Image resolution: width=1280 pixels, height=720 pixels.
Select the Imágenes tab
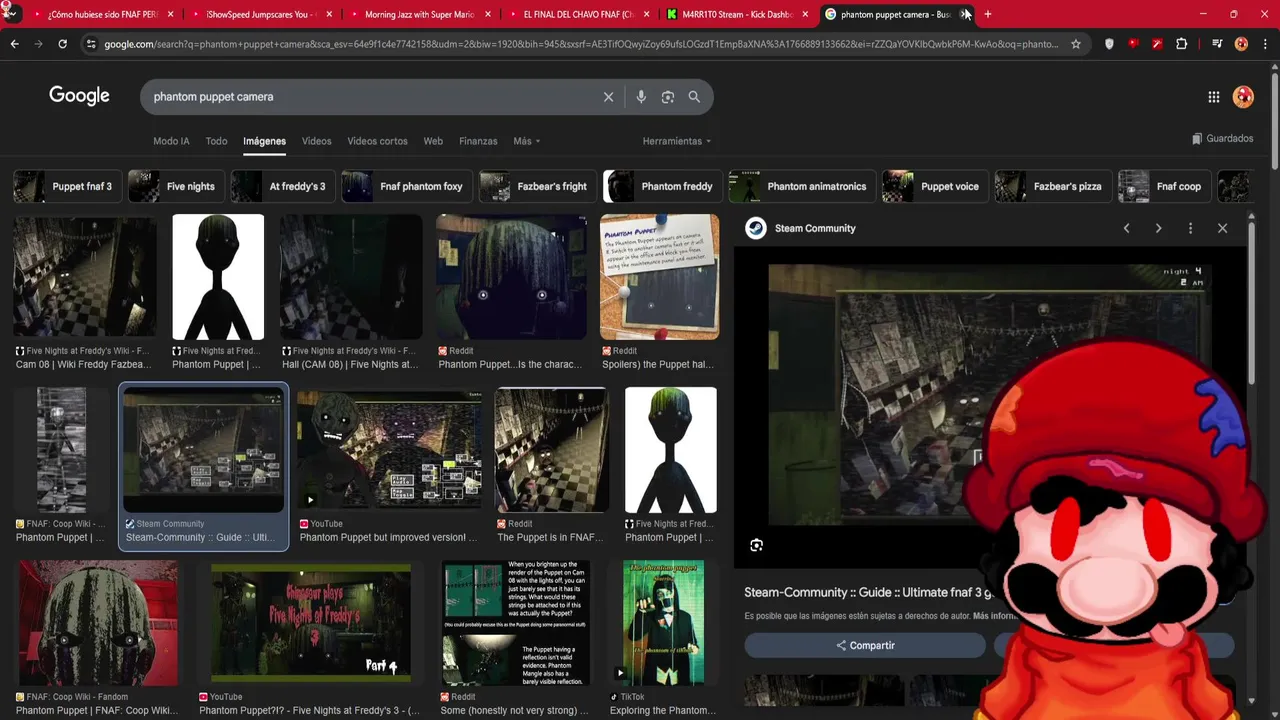[x=264, y=141]
